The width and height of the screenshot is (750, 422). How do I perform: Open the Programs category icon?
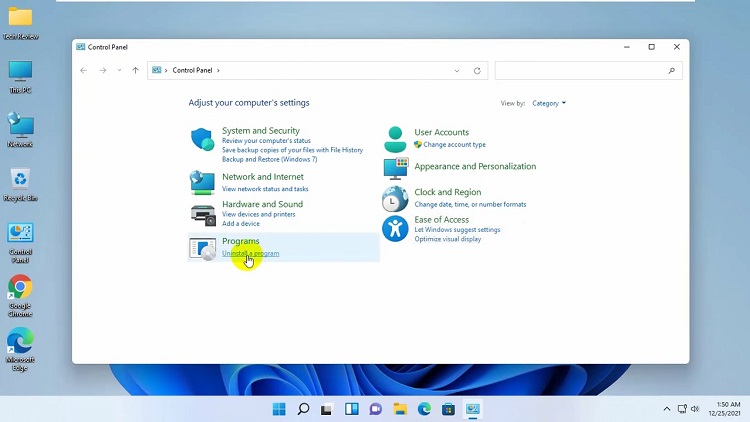pyautogui.click(x=202, y=248)
